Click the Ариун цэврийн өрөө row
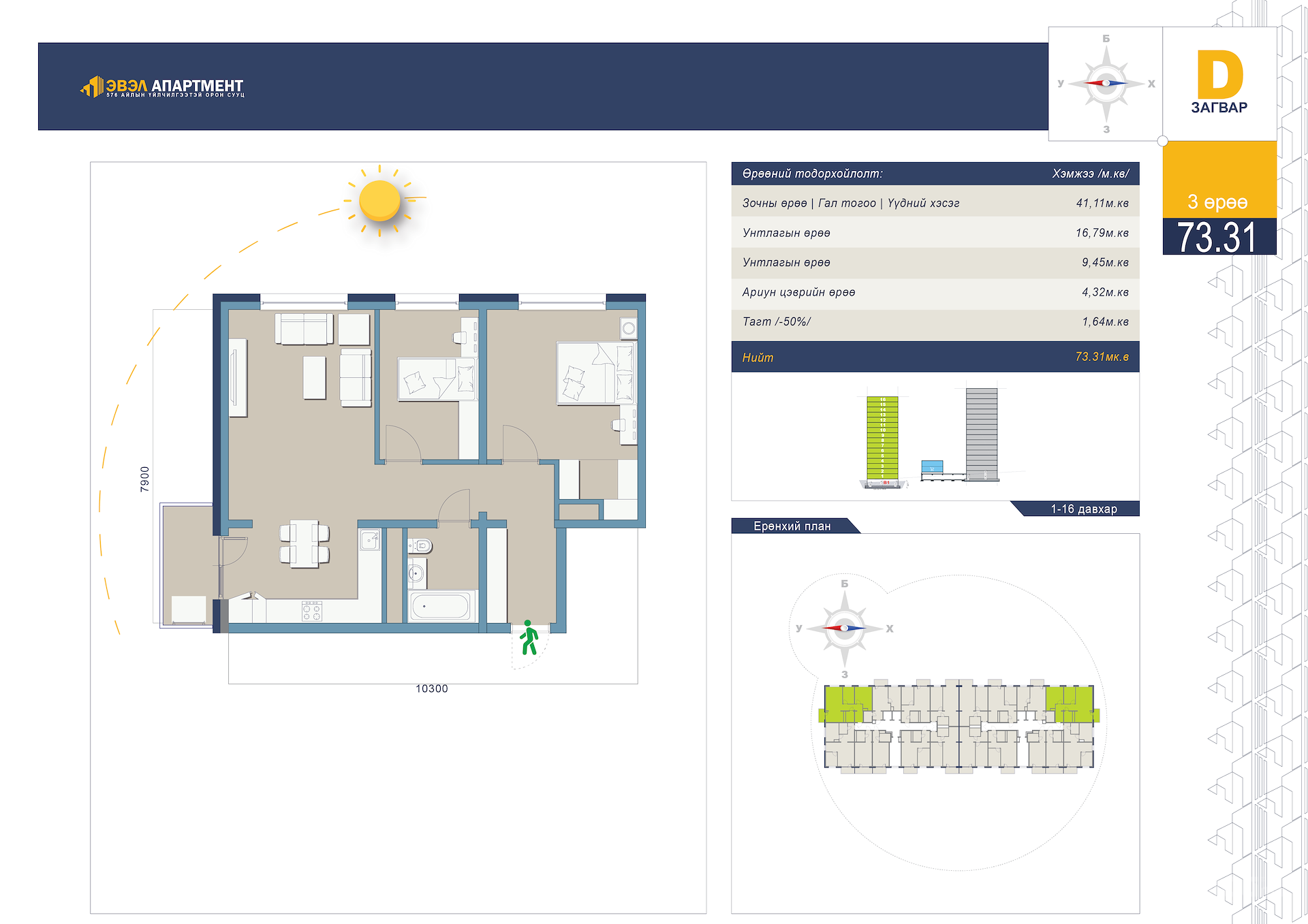The height and width of the screenshot is (924, 1308). [935, 292]
